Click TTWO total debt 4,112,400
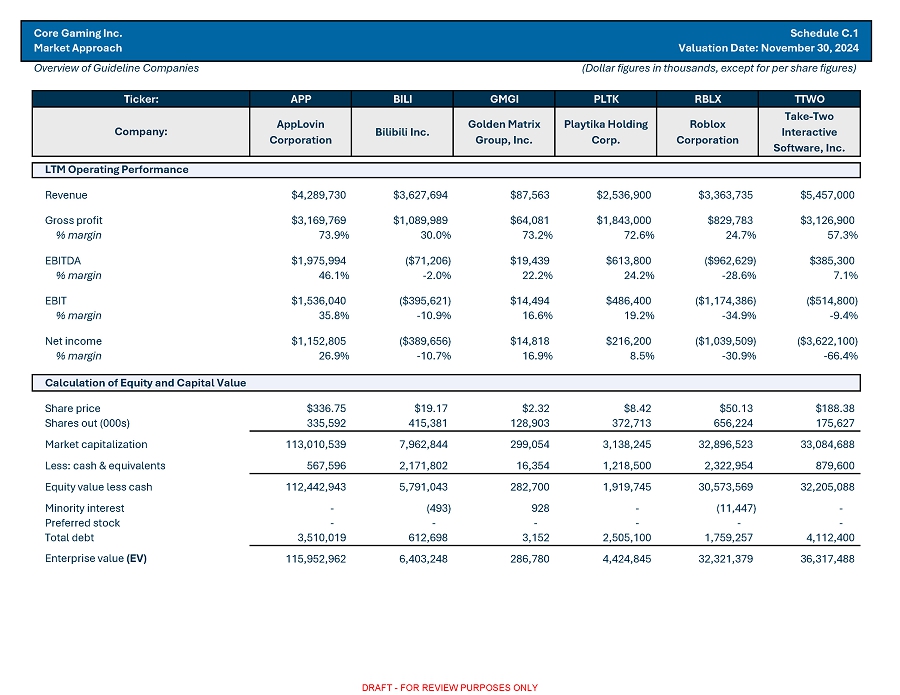The image size is (900, 695). 830,538
